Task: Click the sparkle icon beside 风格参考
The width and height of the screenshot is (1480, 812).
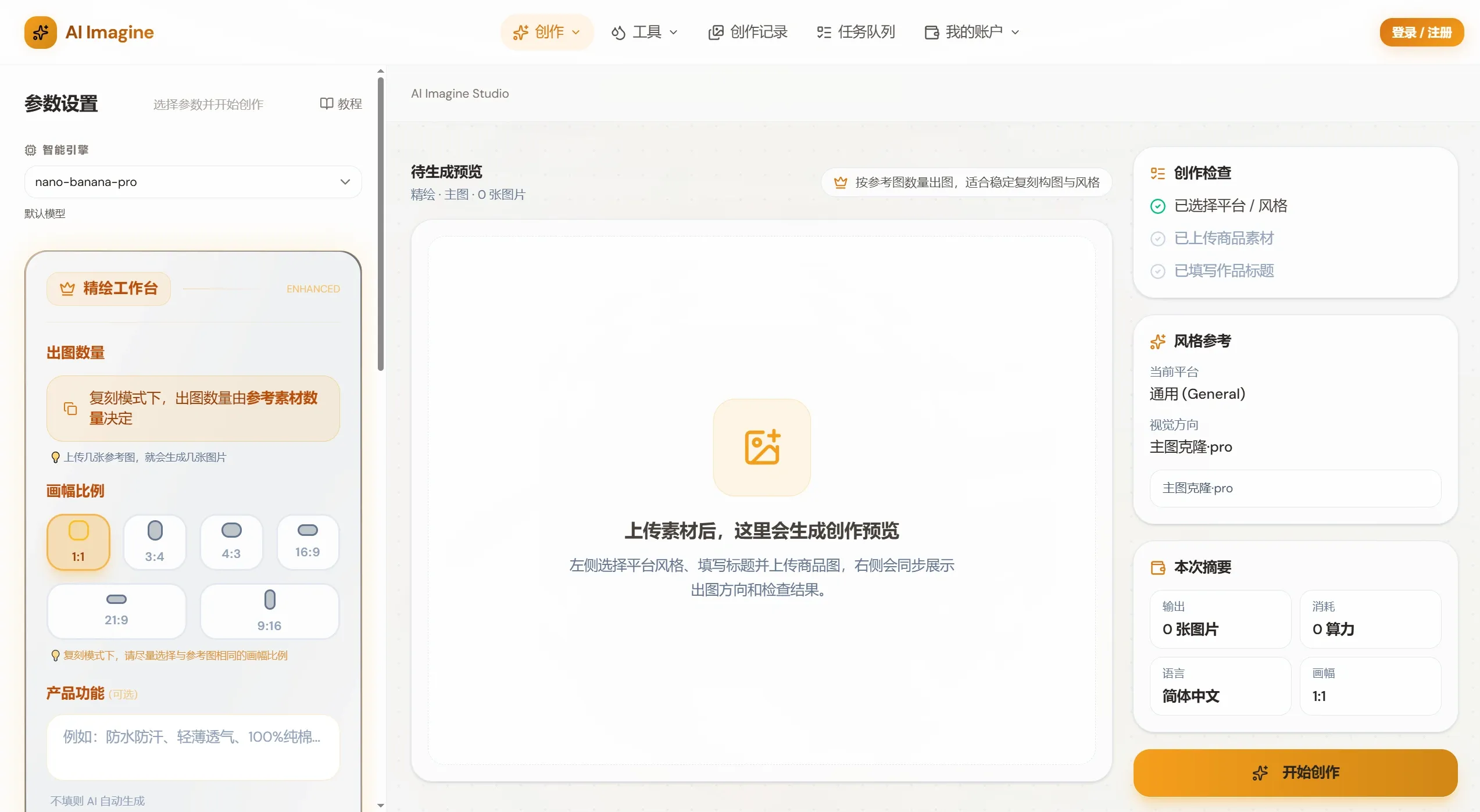Action: tap(1157, 342)
